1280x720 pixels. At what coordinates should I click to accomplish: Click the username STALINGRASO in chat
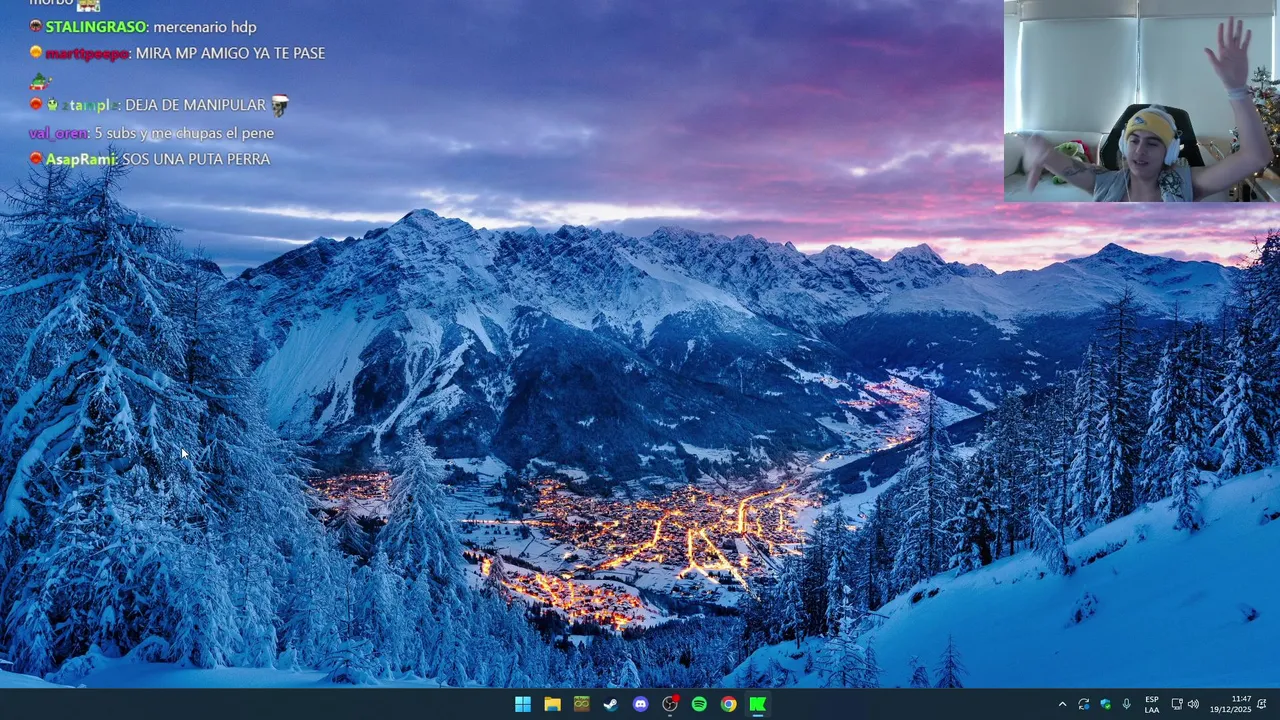(96, 27)
